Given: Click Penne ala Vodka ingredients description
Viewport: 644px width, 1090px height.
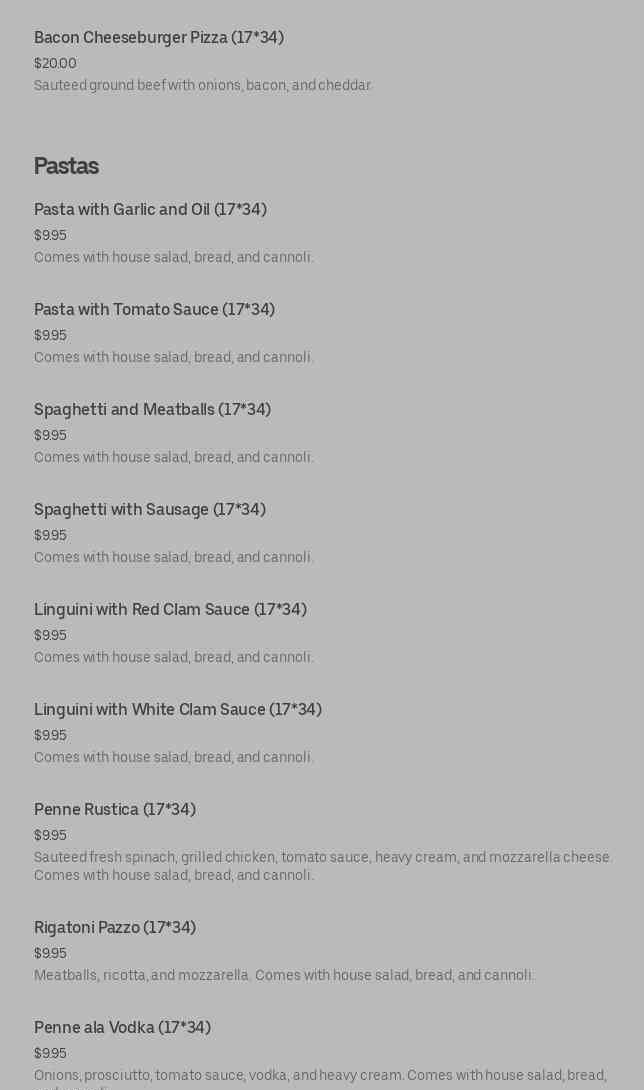Looking at the screenshot, I should 320,1076.
